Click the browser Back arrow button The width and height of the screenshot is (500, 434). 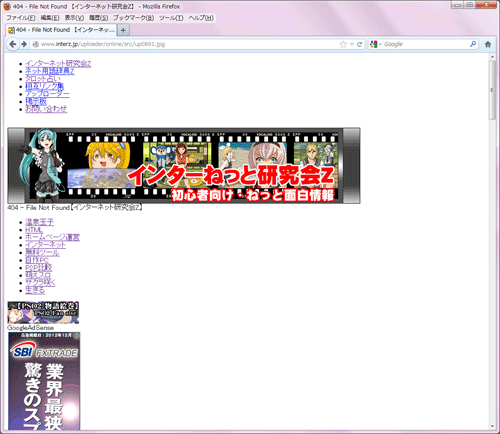[x=13, y=44]
